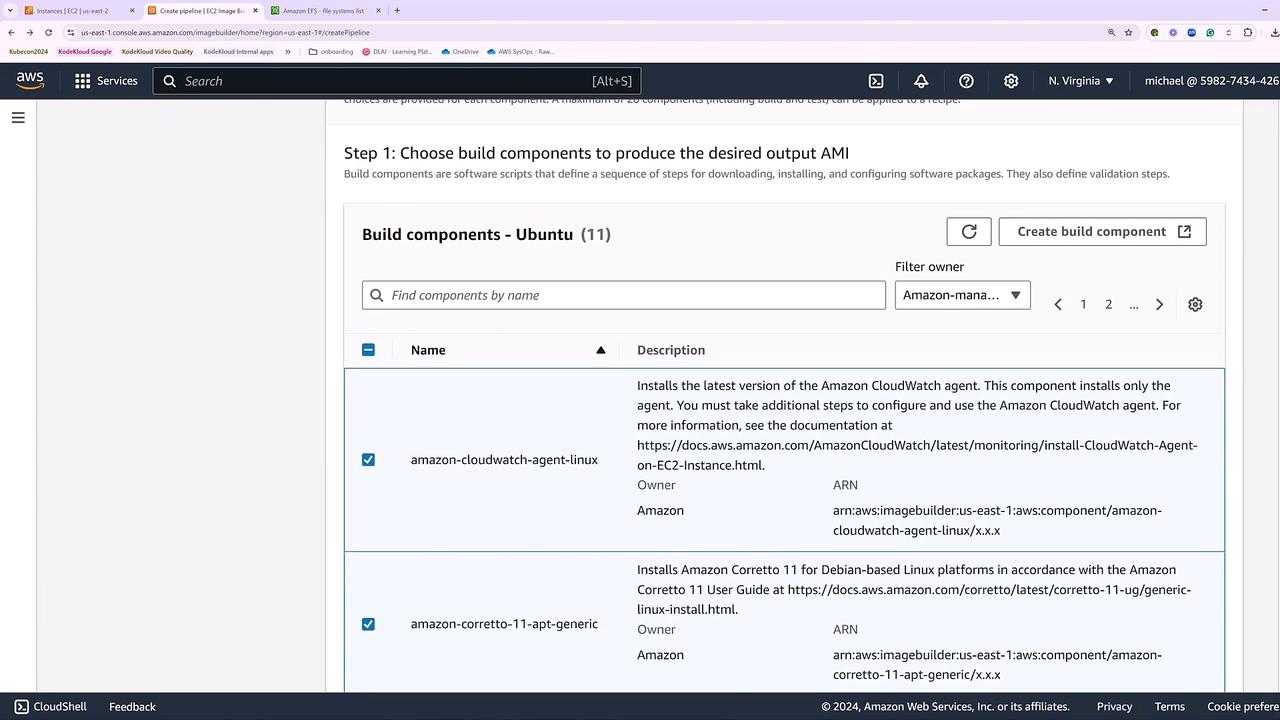Click the Name column header
The height and width of the screenshot is (720, 1280).
point(428,350)
